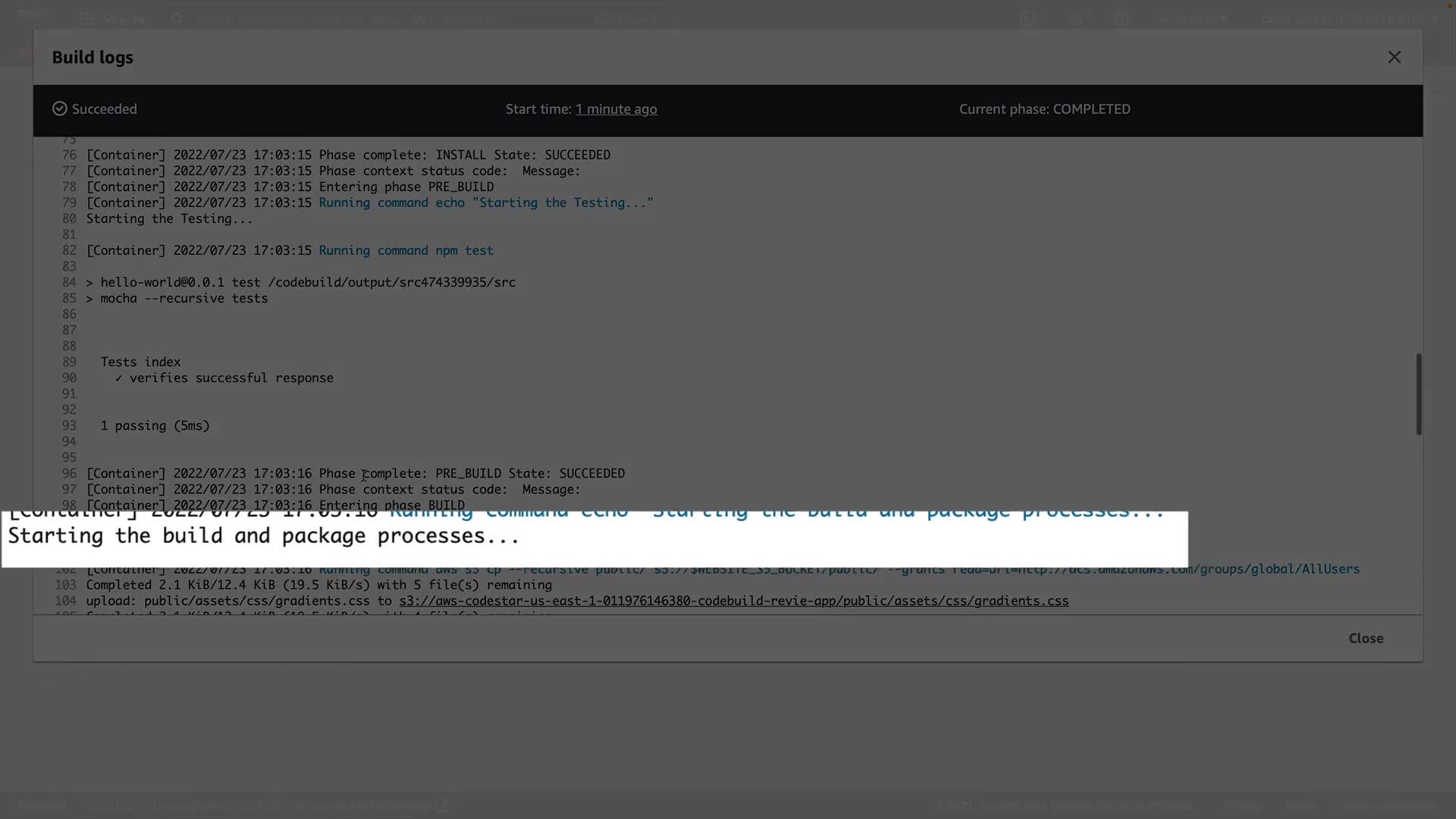Click 'verifies successful response' test result line
The image size is (1456, 819).
coord(231,378)
